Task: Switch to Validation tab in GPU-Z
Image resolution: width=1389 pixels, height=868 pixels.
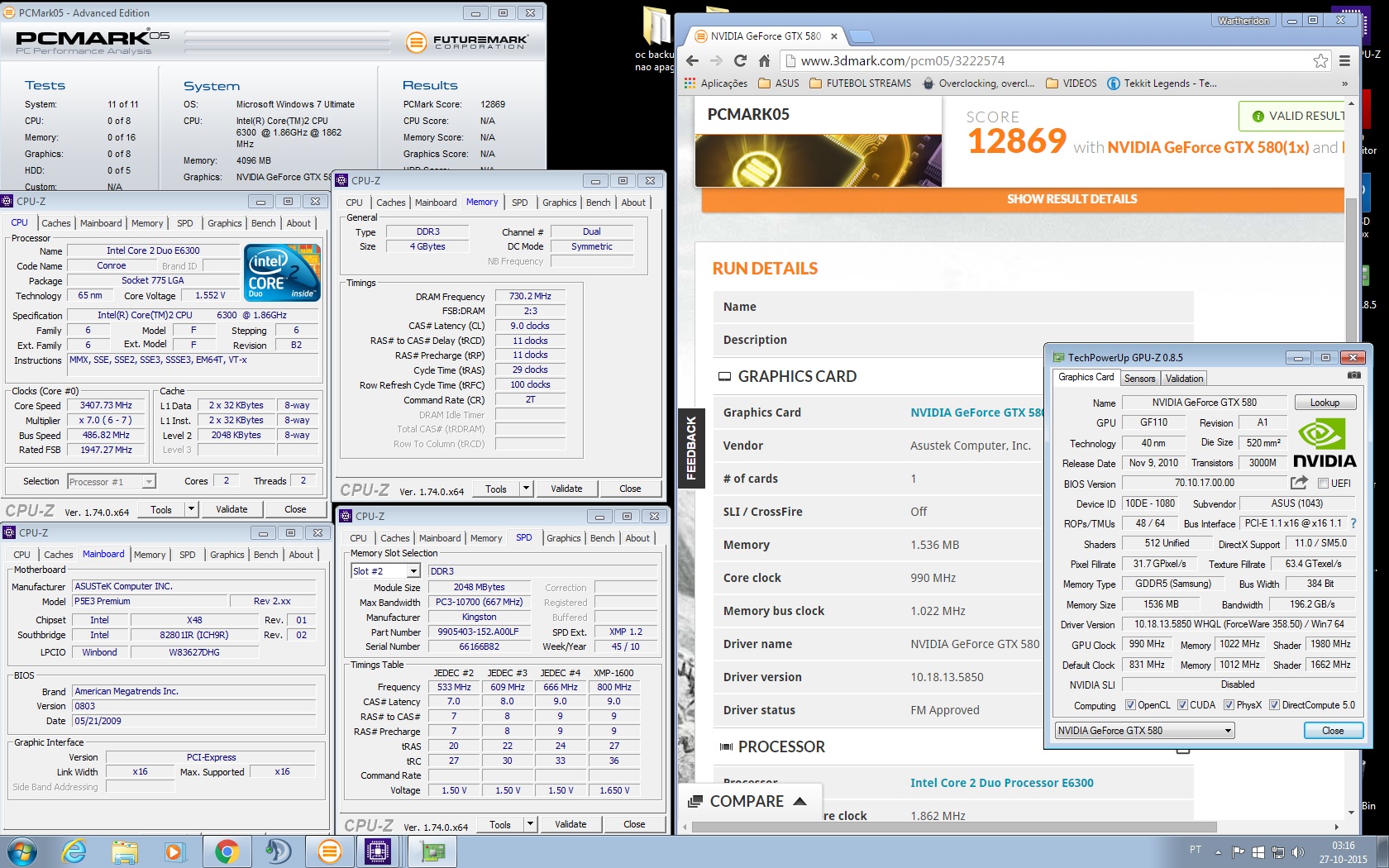Action: [x=1184, y=379]
